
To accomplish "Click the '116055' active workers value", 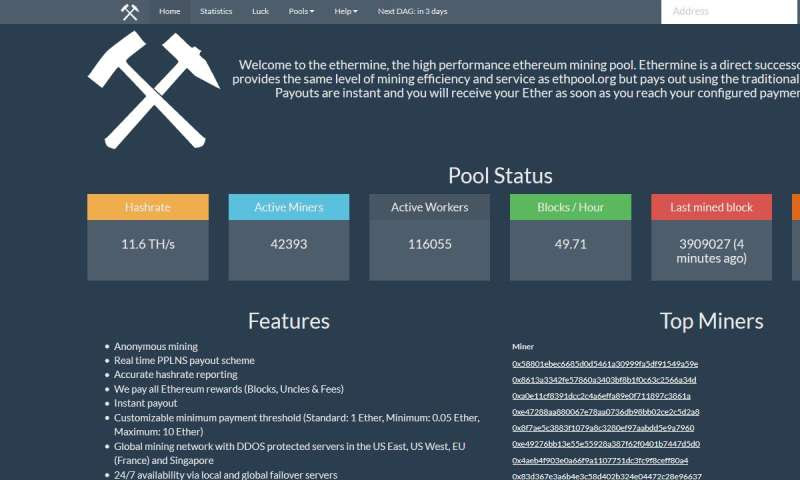I will [x=430, y=244].
